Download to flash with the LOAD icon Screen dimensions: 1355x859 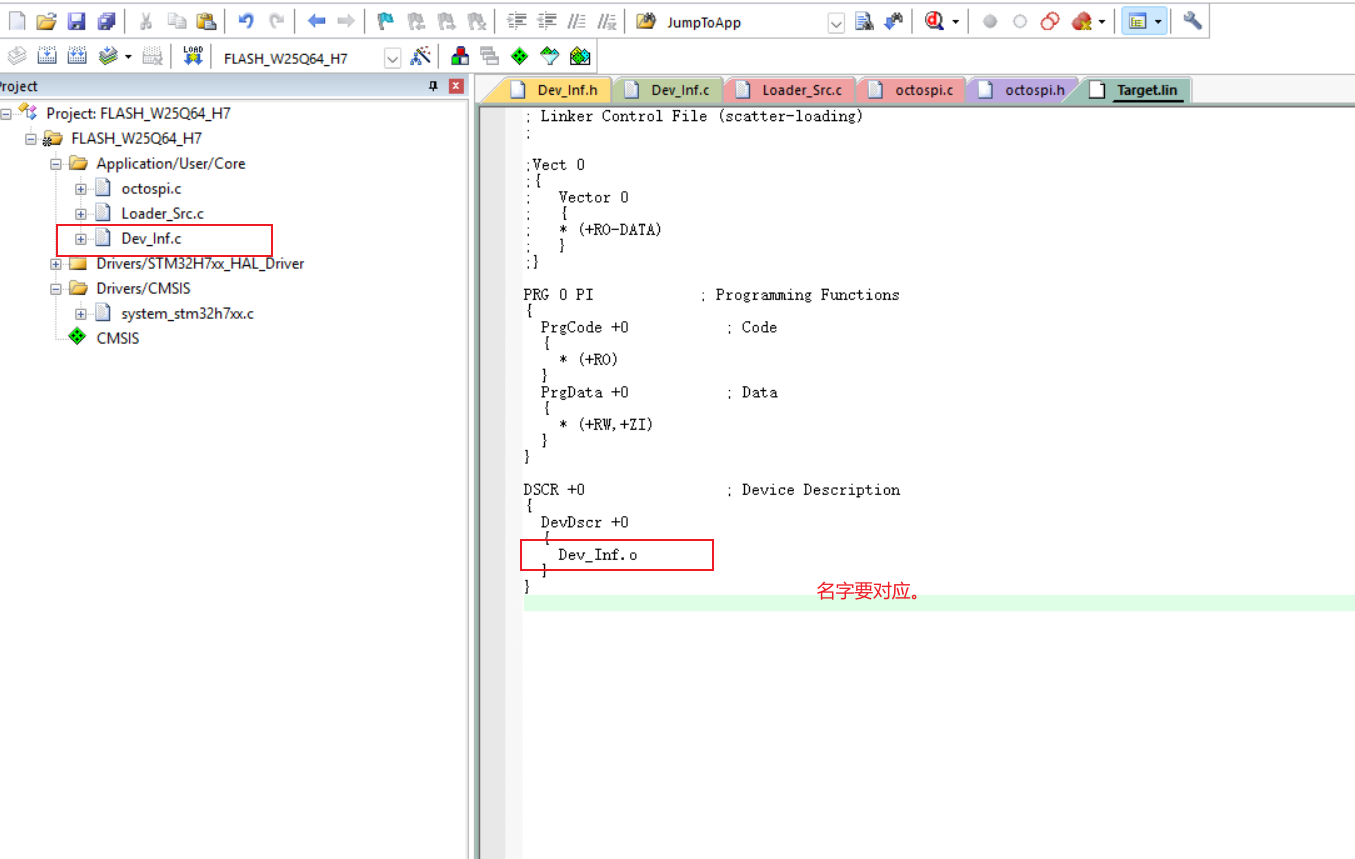point(193,56)
